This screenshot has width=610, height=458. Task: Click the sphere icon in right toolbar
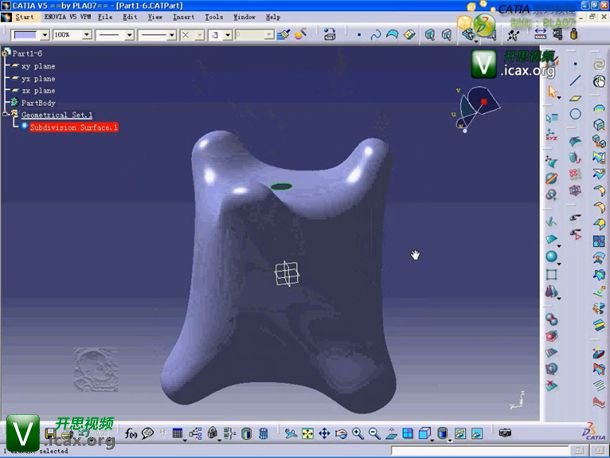pyautogui.click(x=552, y=256)
